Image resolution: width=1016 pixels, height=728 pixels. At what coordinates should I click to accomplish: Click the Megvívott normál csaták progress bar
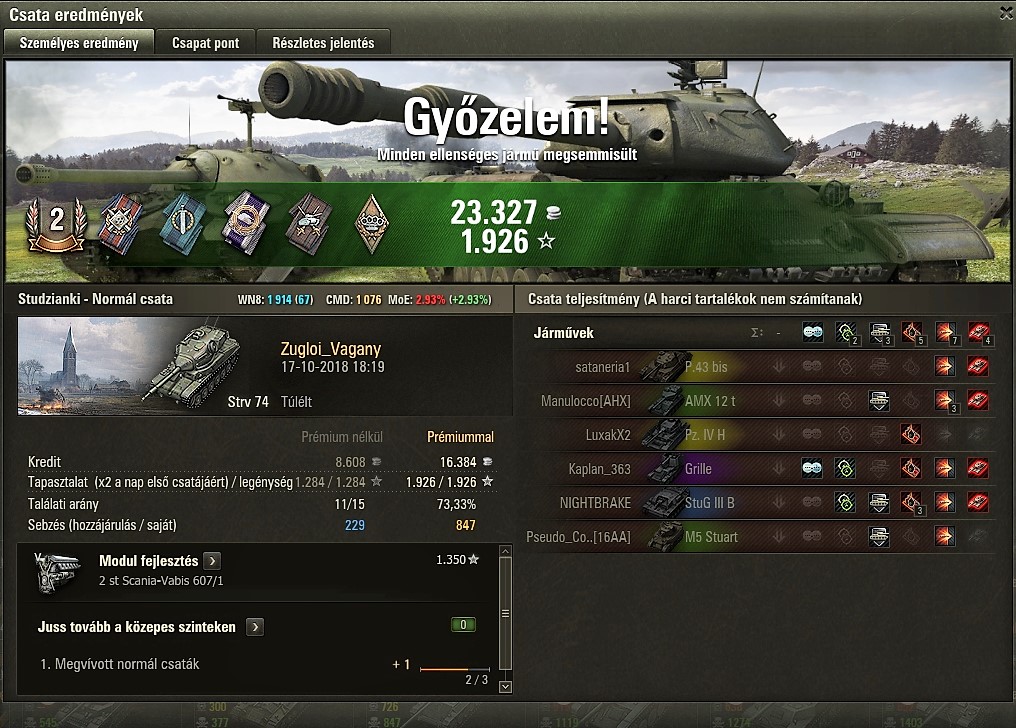pyautogui.click(x=455, y=668)
